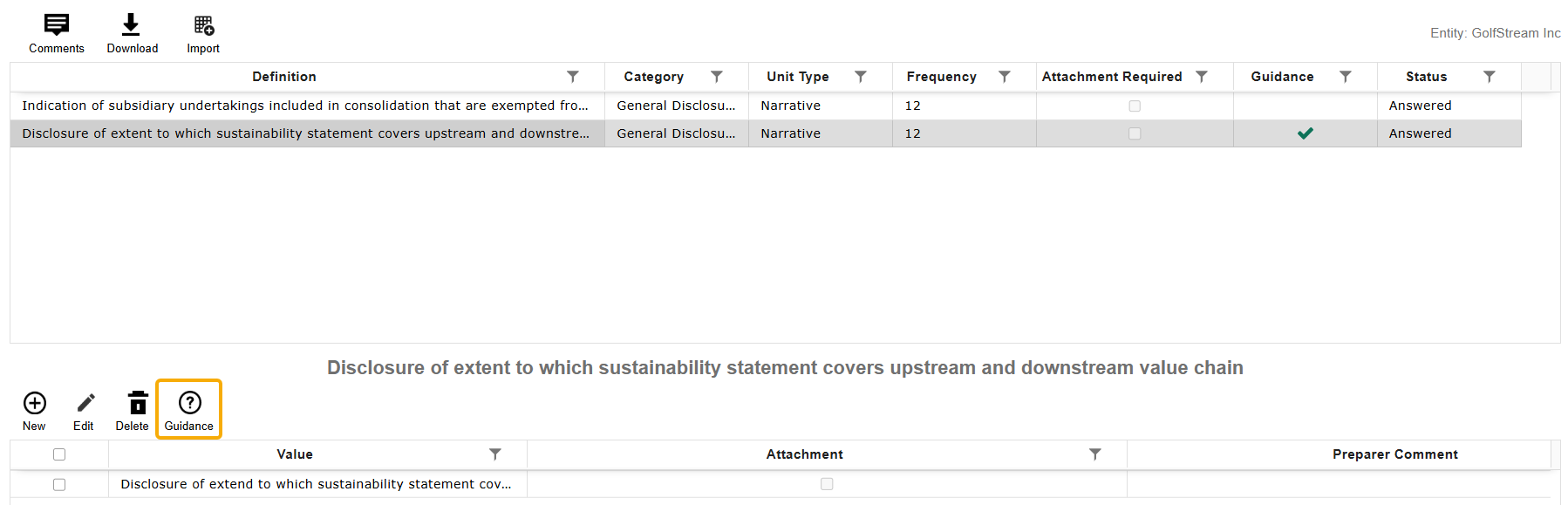Screen dimensions: 1568x505
Task: Click Frequency 12 in the Indication row
Action: click(965, 106)
